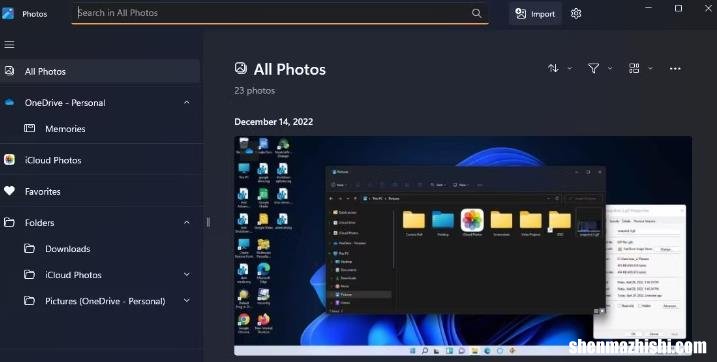Click the filter funnel icon
This screenshot has width=717, height=362.
(593, 69)
